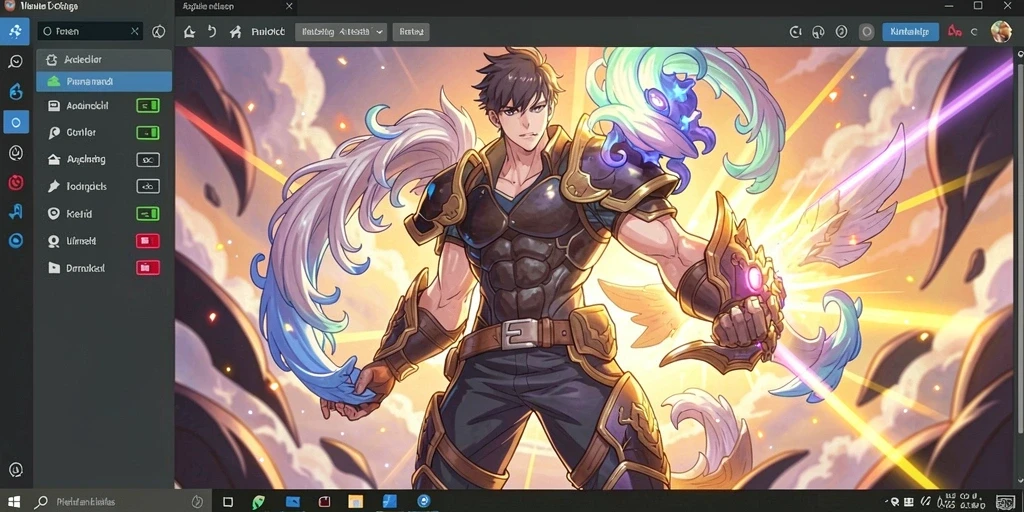Click the search field in the side panel
Screen dimensions: 1024x512
click(x=89, y=31)
